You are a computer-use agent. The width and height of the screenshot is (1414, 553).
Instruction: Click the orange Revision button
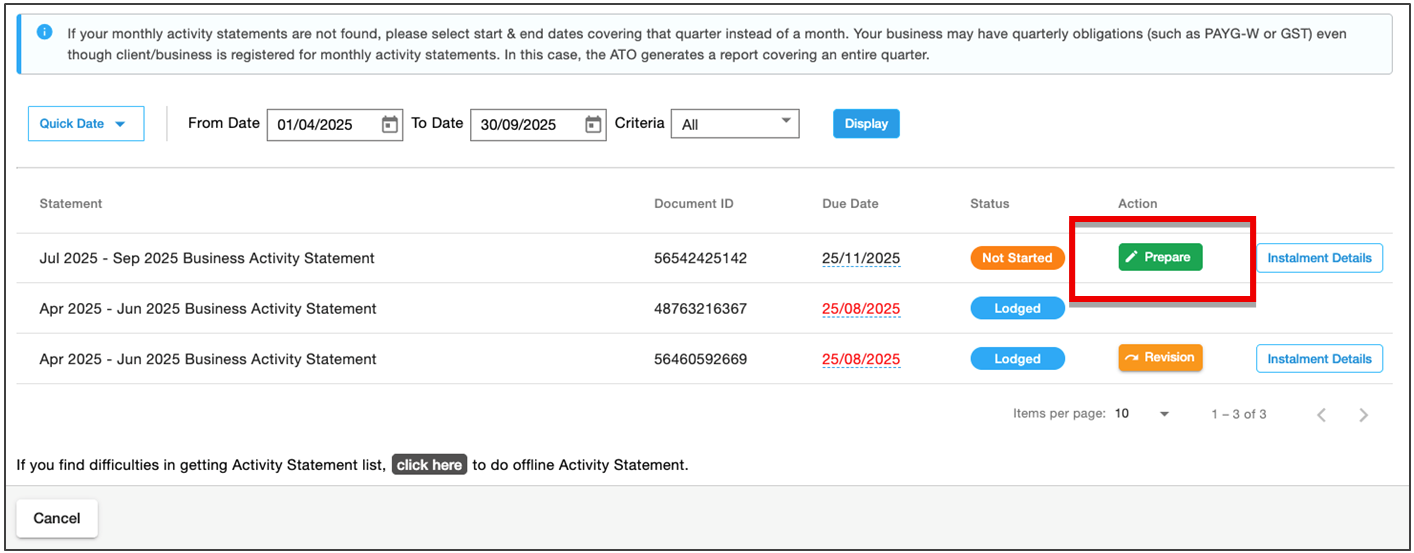click(x=1160, y=358)
